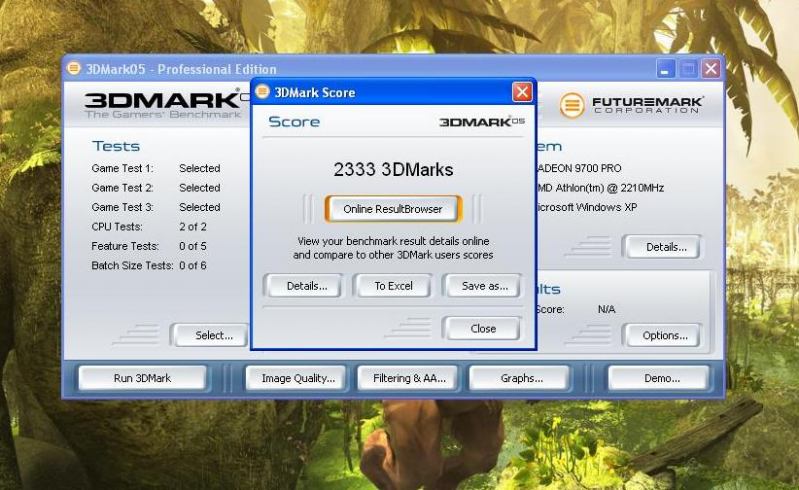This screenshot has width=799, height=490.
Task: Open Image Quality...
Action: click(298, 378)
